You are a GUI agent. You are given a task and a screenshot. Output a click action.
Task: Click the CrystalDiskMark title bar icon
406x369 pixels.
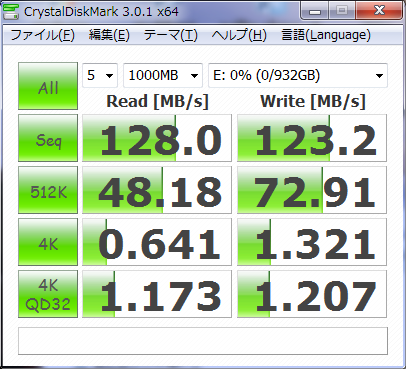click(11, 12)
